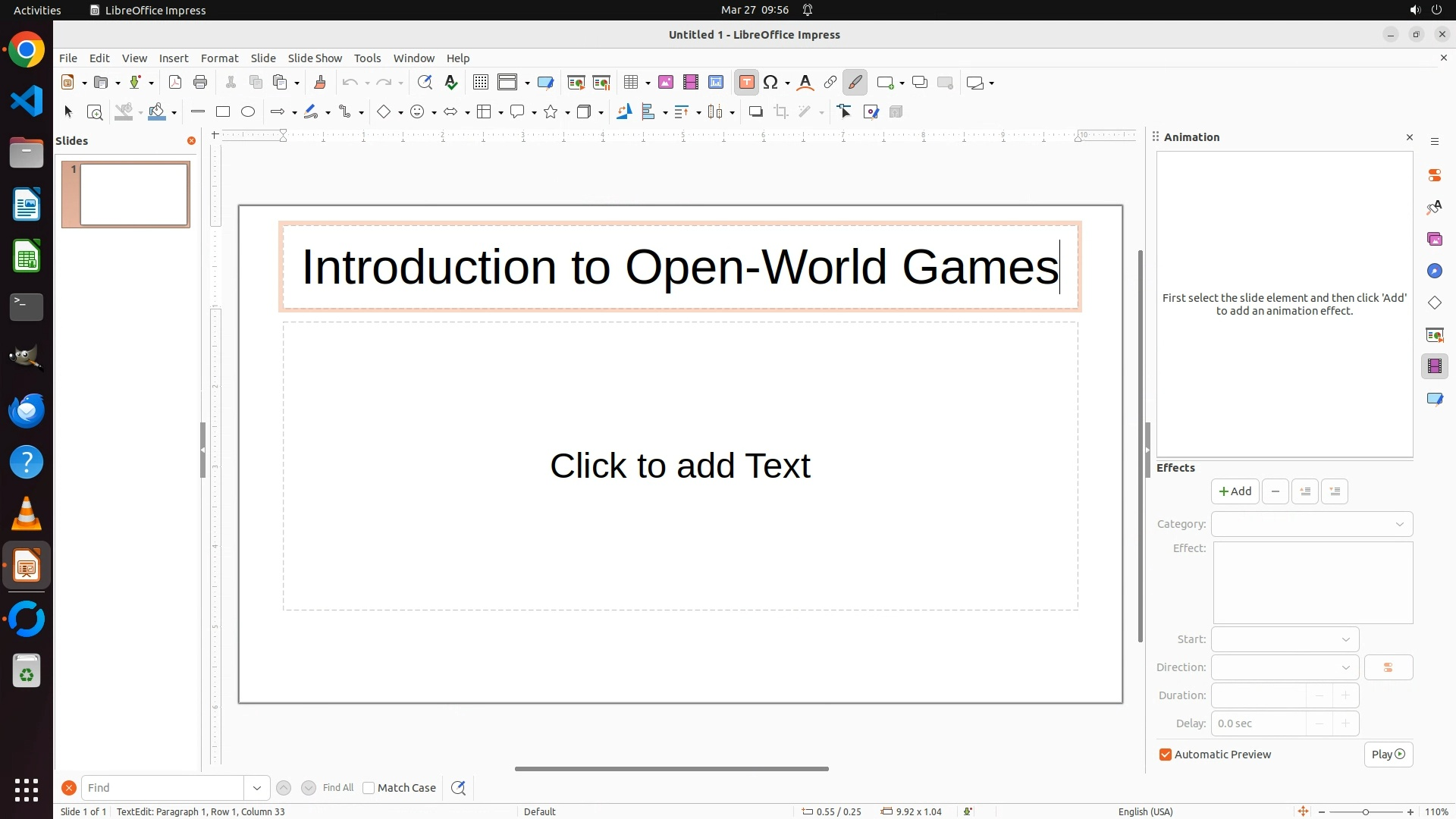
Task: Open the Navigator sidebar icon
Action: point(1434,271)
